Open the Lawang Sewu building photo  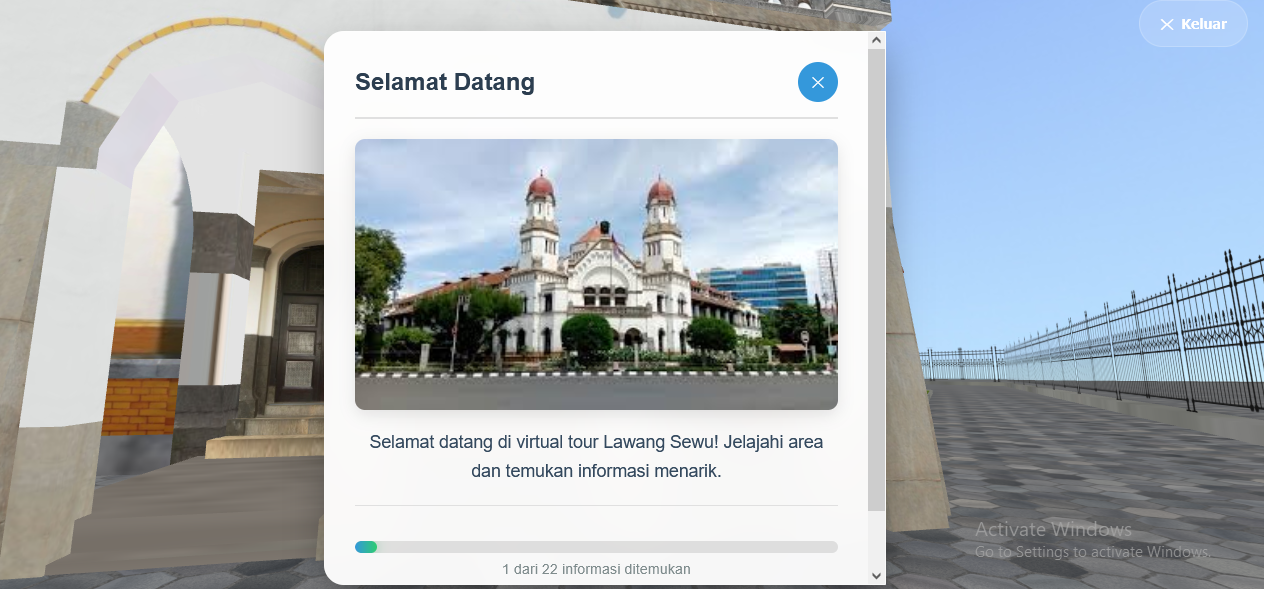pos(596,274)
